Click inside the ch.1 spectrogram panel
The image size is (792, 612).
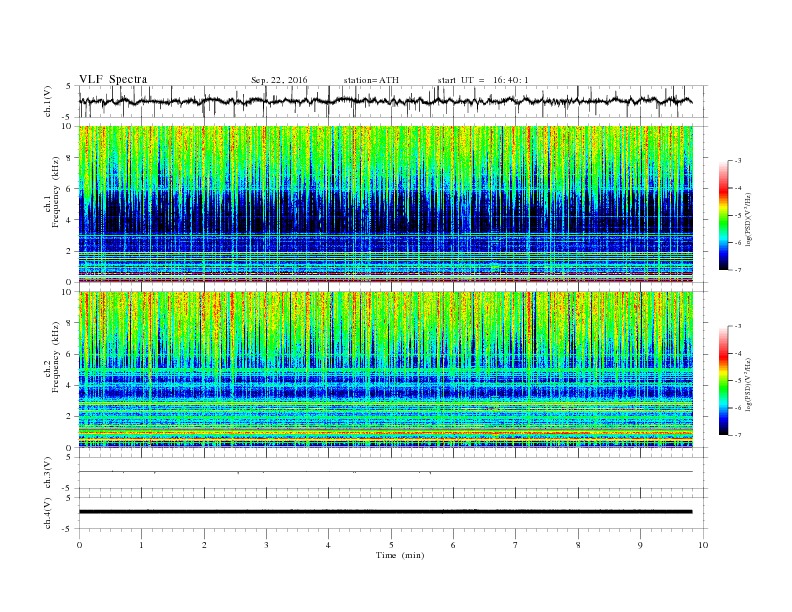point(385,204)
